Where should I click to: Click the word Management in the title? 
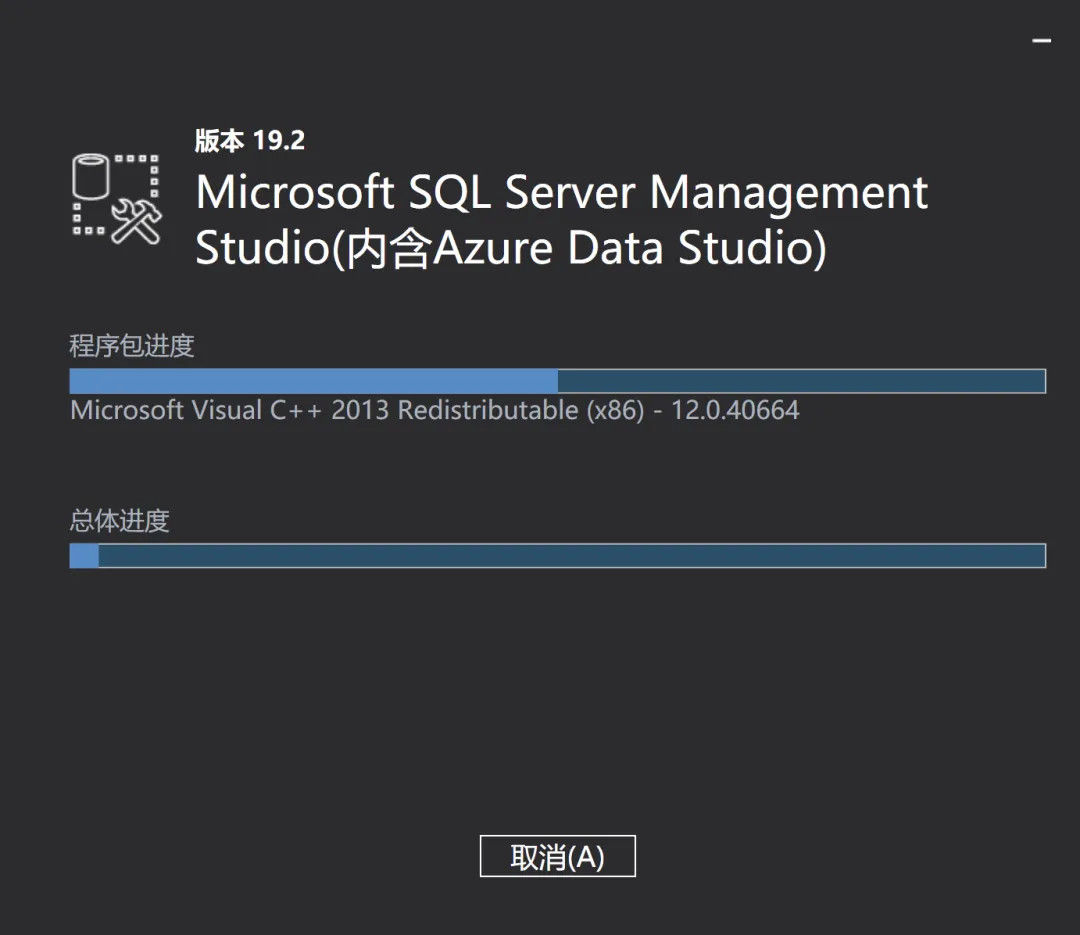pos(789,193)
